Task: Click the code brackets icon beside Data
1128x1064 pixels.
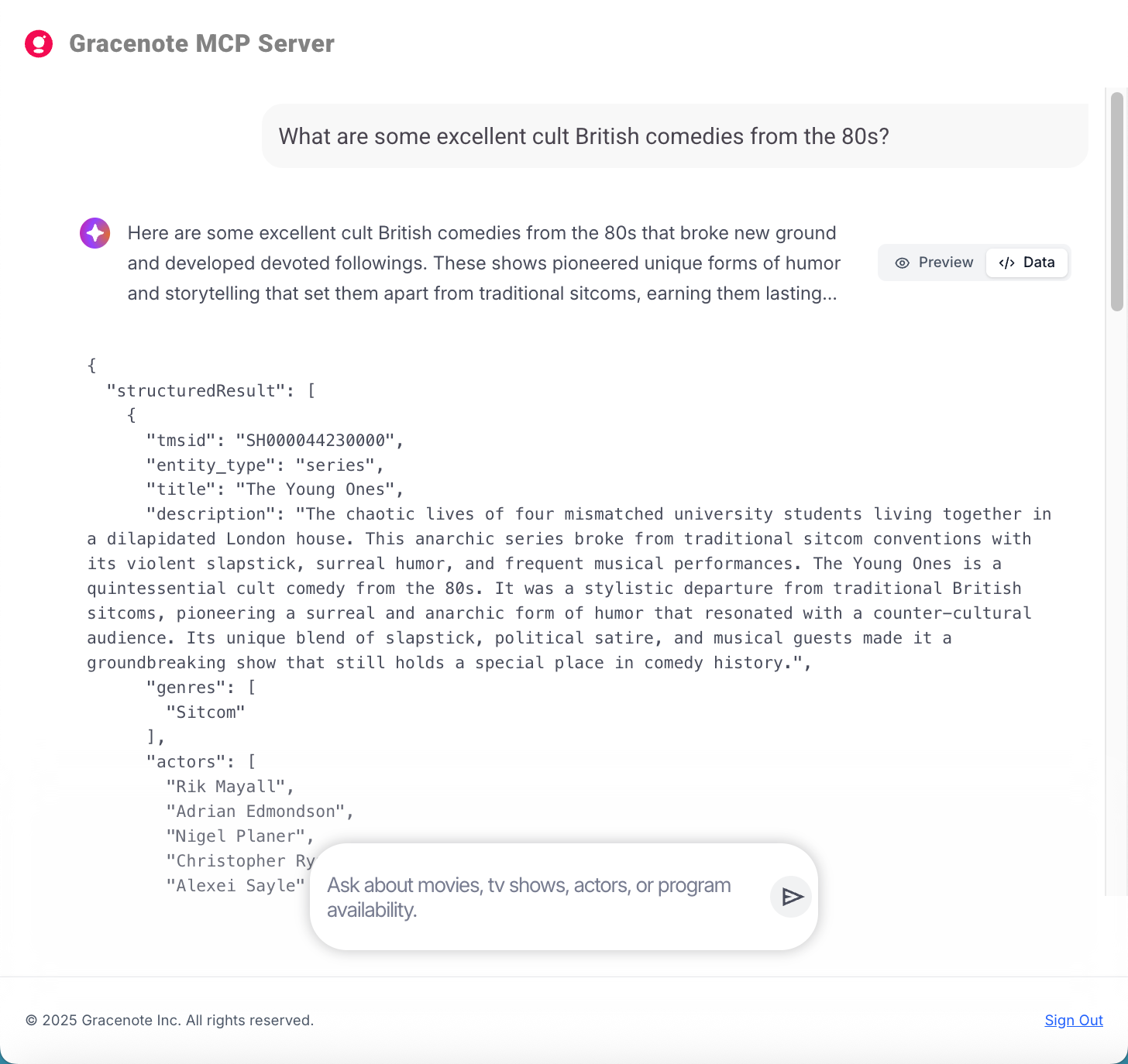Action: coord(1006,263)
